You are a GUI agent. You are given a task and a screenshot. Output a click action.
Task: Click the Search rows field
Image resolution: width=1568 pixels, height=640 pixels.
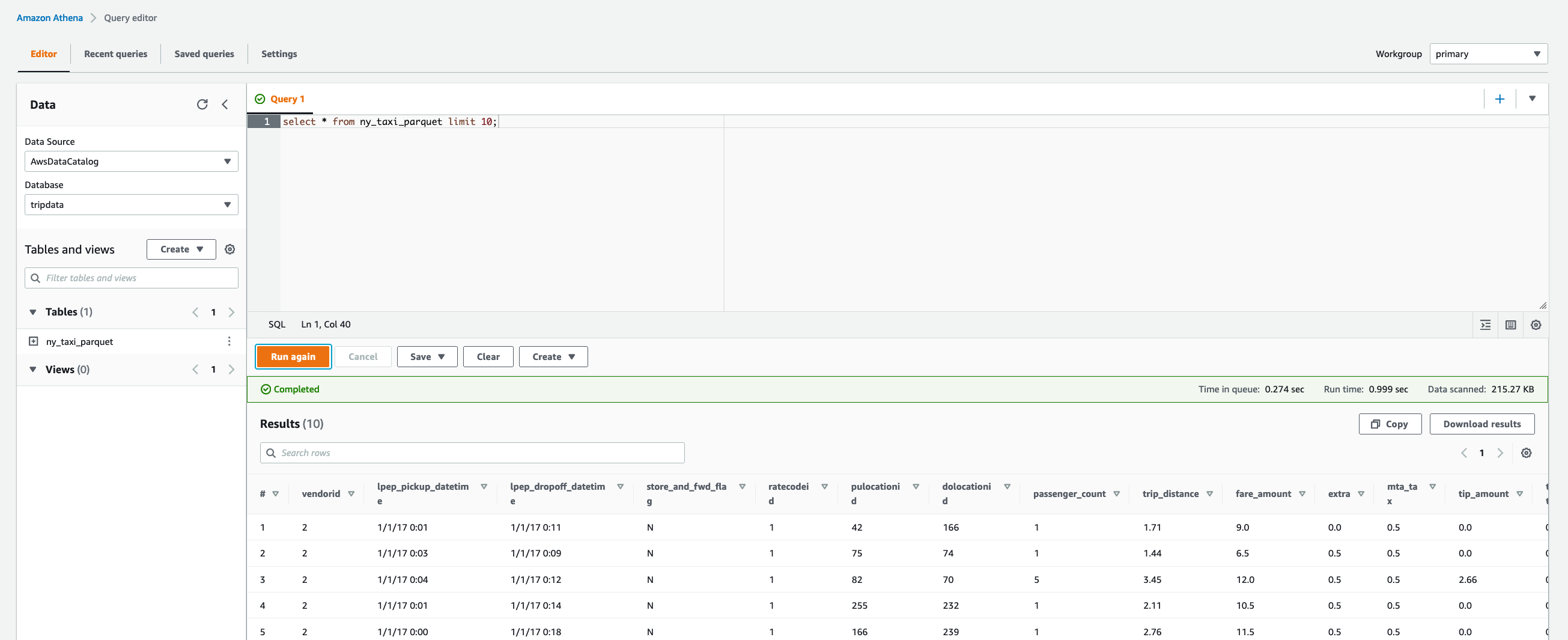click(x=472, y=453)
